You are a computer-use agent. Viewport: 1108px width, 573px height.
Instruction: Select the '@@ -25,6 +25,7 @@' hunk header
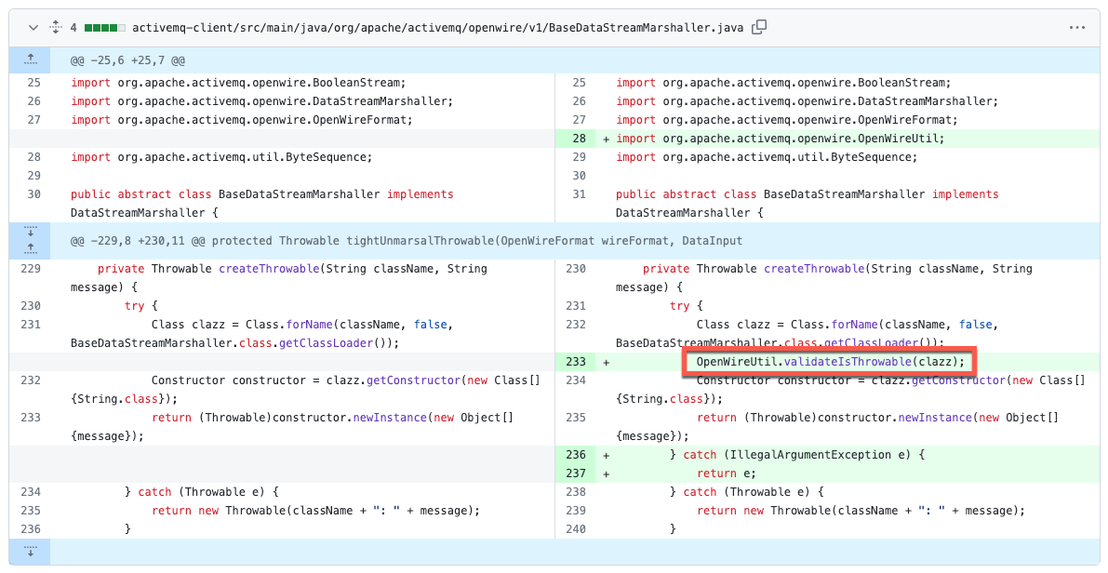click(x=128, y=61)
